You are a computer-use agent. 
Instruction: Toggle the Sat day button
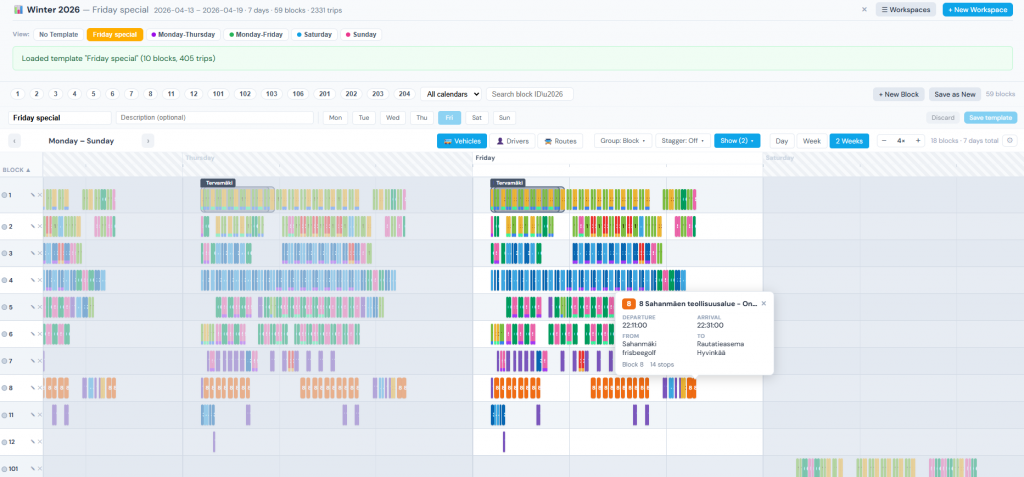(x=477, y=118)
